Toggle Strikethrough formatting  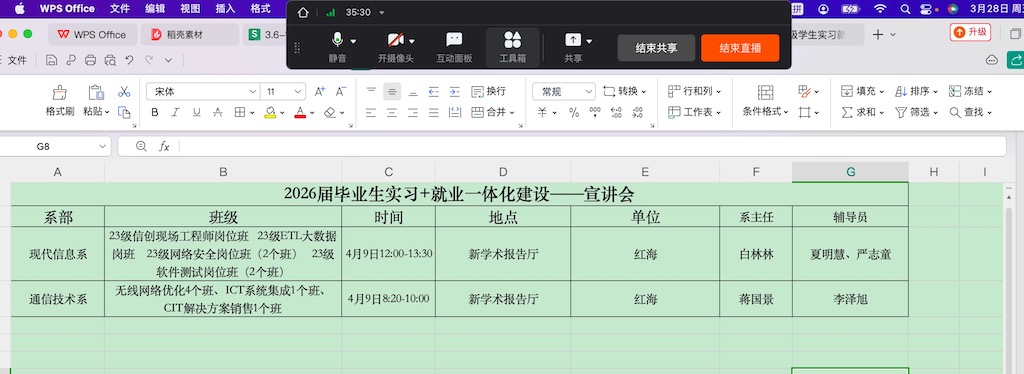point(218,112)
